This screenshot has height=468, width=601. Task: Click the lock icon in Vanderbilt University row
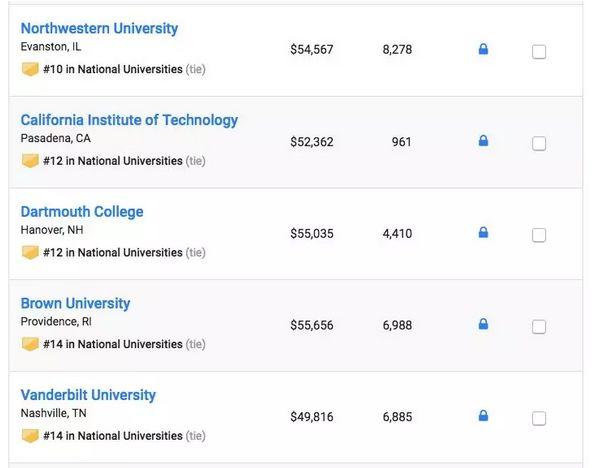(x=483, y=416)
